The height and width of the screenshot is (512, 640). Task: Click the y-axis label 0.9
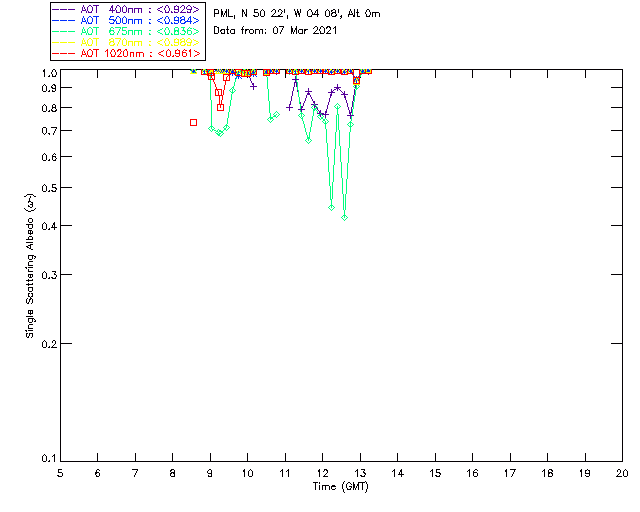49,88
